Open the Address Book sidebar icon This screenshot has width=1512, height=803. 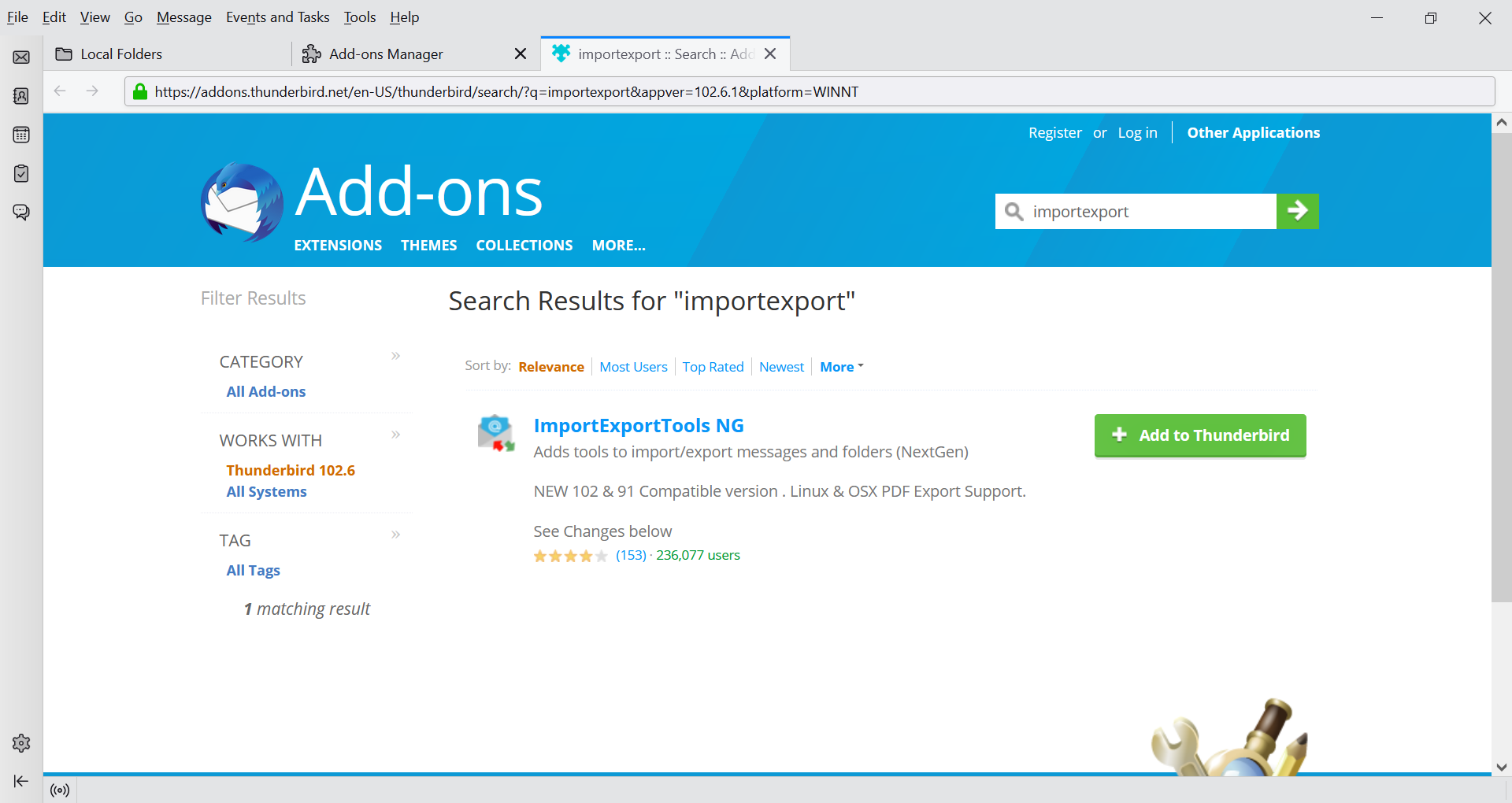coord(21,96)
